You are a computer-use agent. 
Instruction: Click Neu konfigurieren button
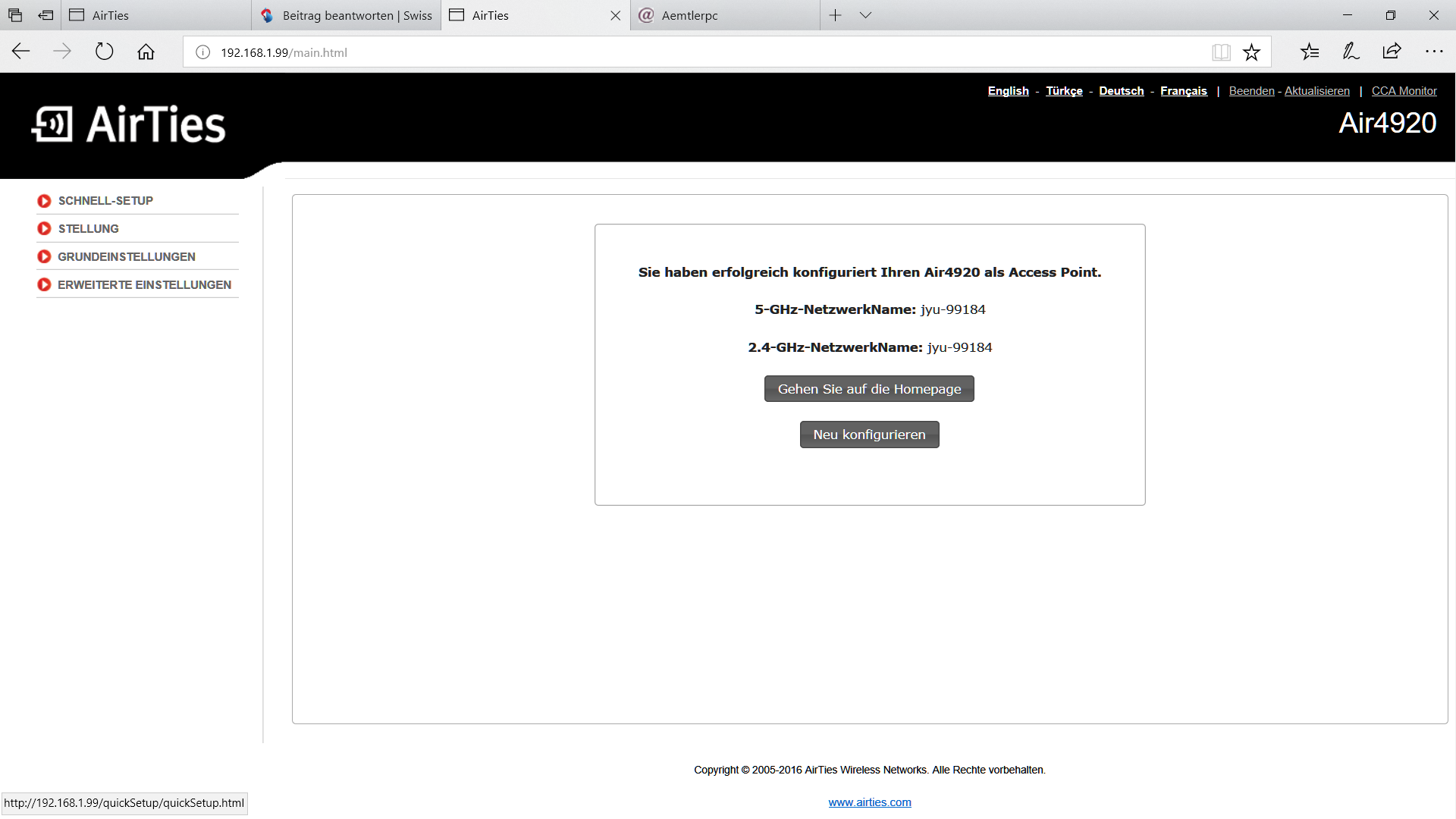(x=869, y=435)
